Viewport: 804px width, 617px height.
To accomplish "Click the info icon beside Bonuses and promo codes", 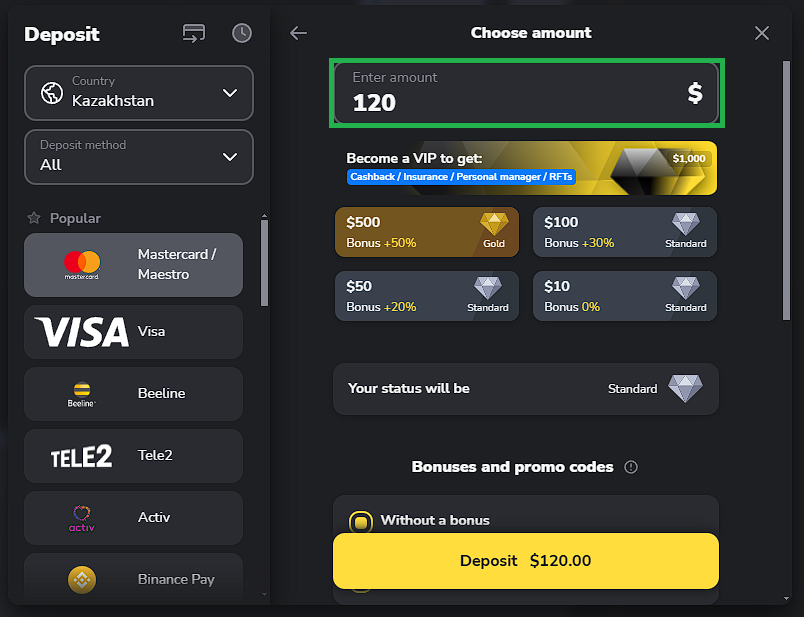I will point(631,467).
